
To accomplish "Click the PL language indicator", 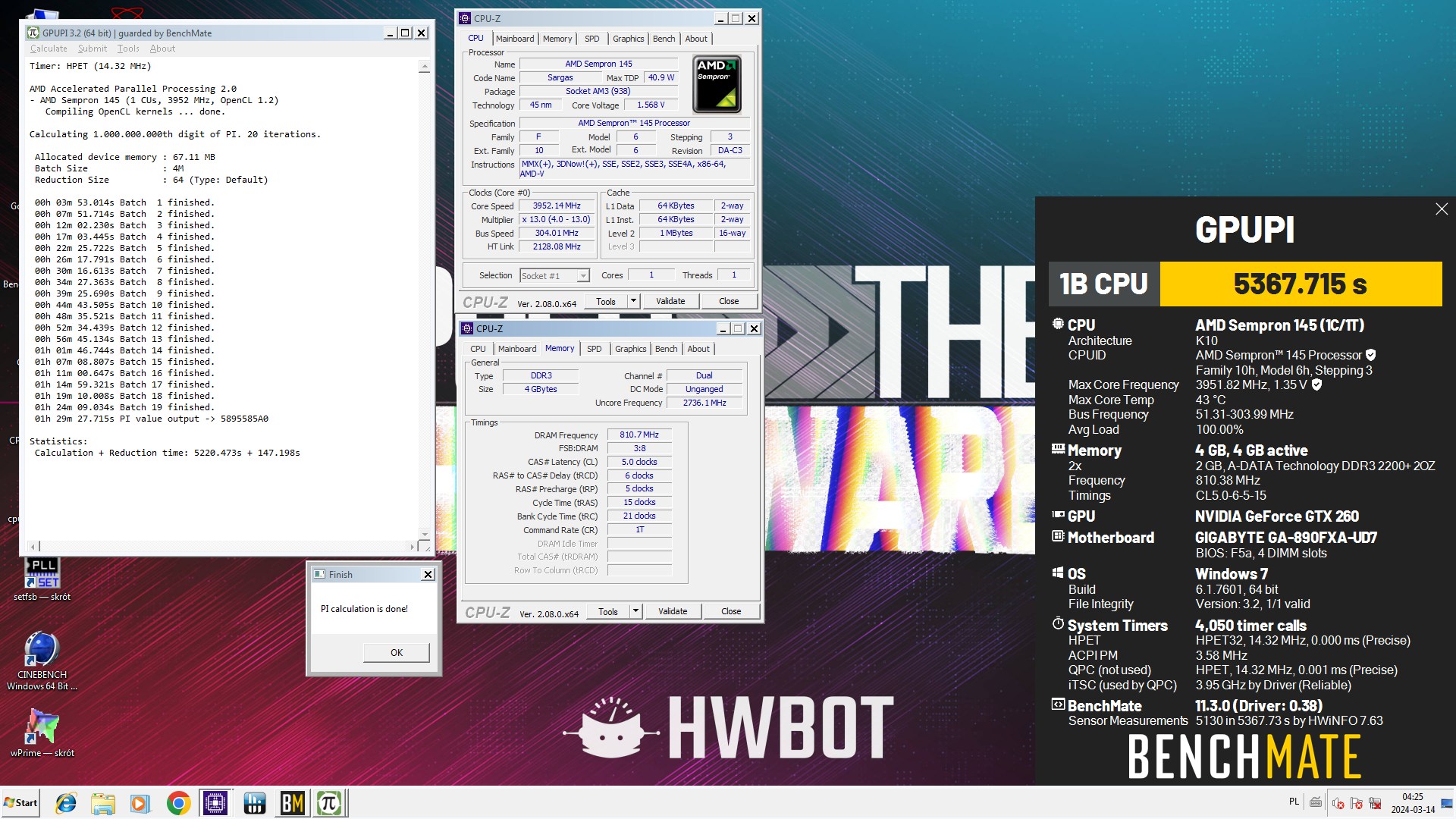I will click(1294, 802).
